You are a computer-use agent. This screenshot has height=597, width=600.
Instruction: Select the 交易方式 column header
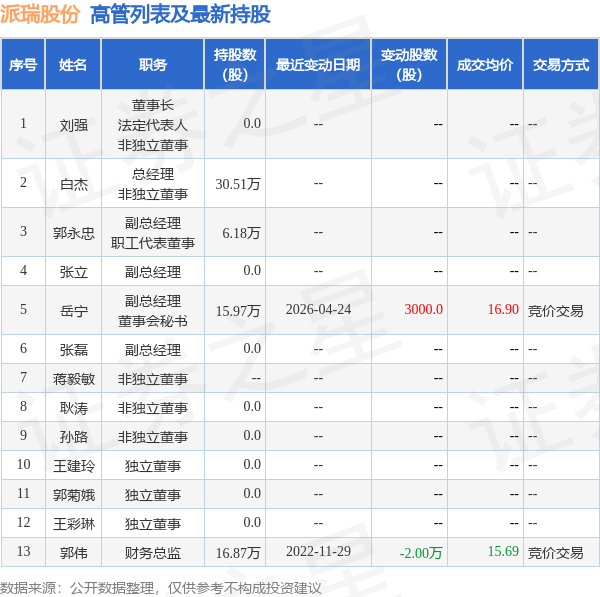coord(561,65)
